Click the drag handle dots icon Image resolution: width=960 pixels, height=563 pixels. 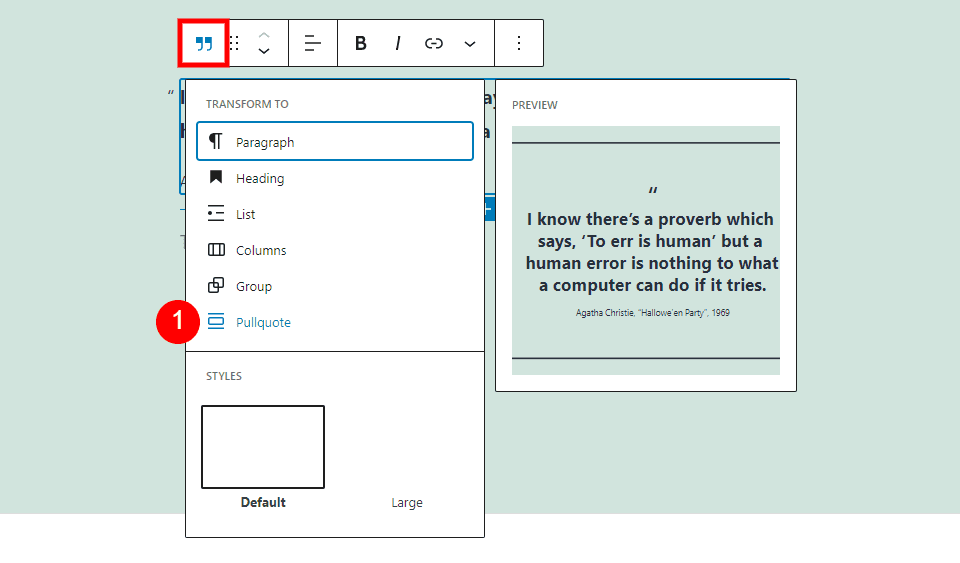(x=234, y=43)
